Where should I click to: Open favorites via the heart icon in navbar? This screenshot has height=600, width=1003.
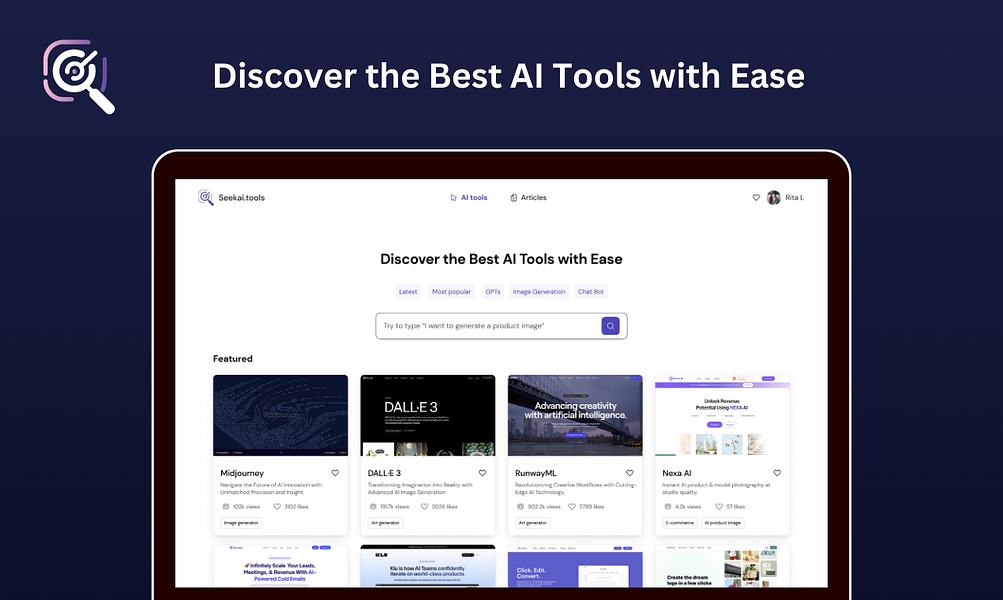(x=755, y=198)
